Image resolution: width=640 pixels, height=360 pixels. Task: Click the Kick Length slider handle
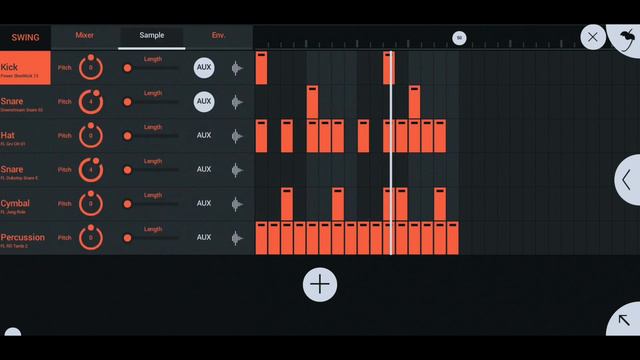click(127, 68)
